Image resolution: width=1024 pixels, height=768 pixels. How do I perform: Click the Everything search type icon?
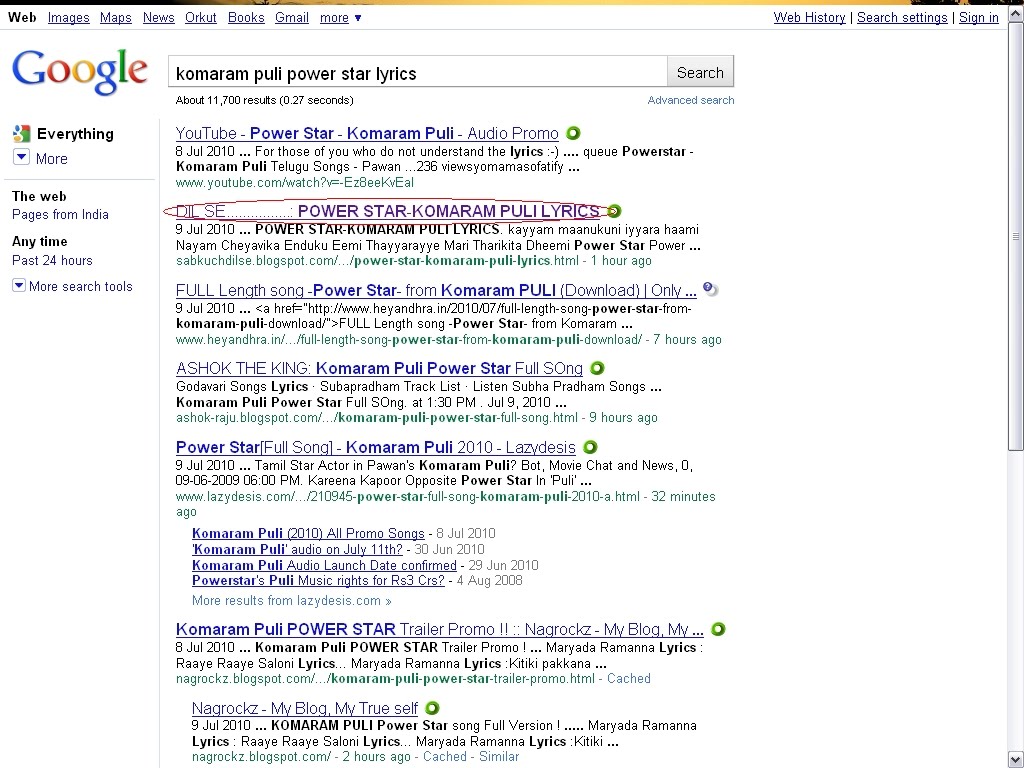(x=22, y=134)
